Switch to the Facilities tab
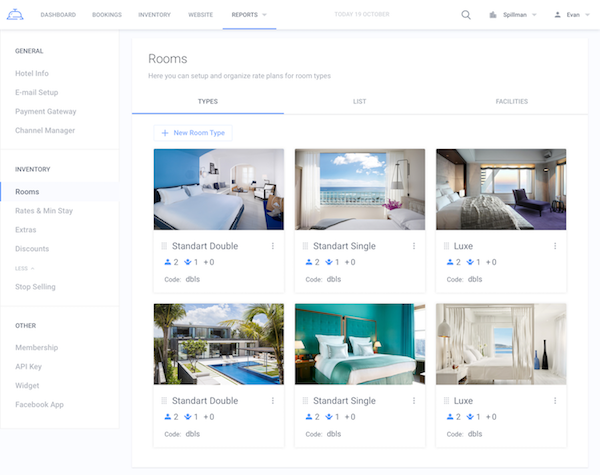The height and width of the screenshot is (475, 600). (x=511, y=102)
